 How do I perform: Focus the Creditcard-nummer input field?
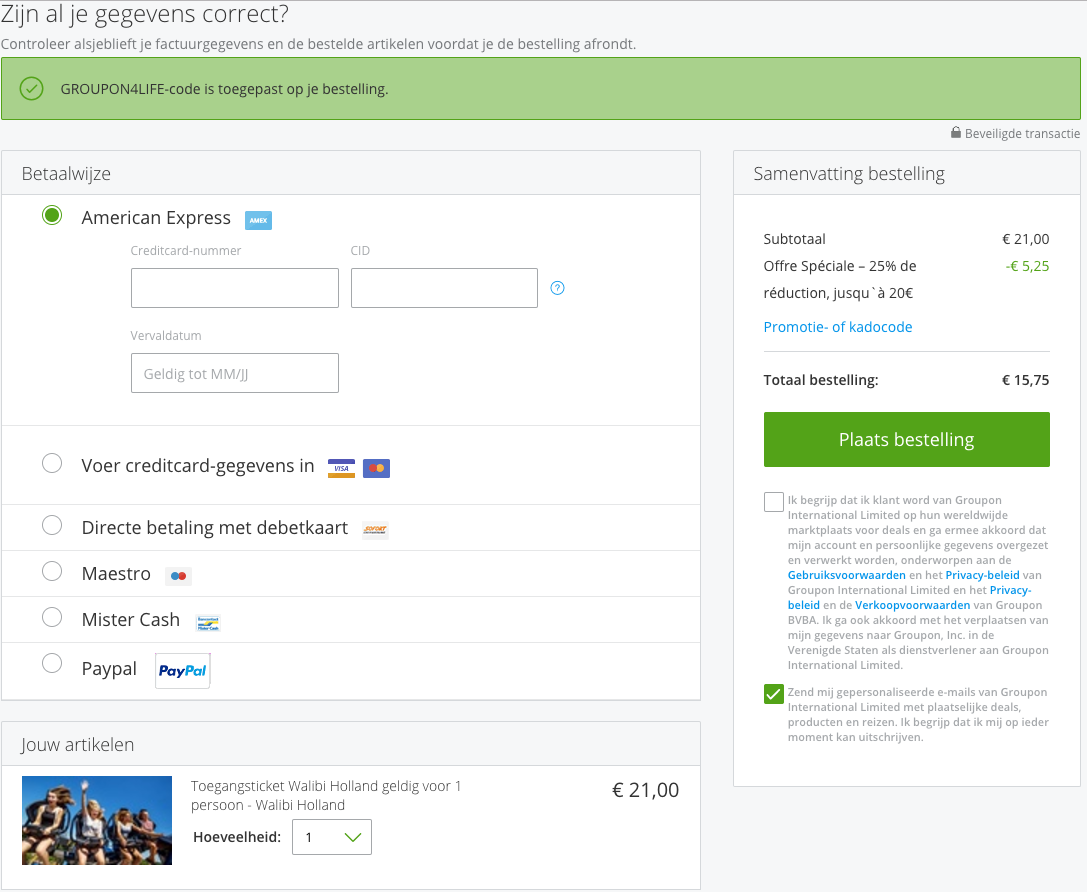(235, 288)
